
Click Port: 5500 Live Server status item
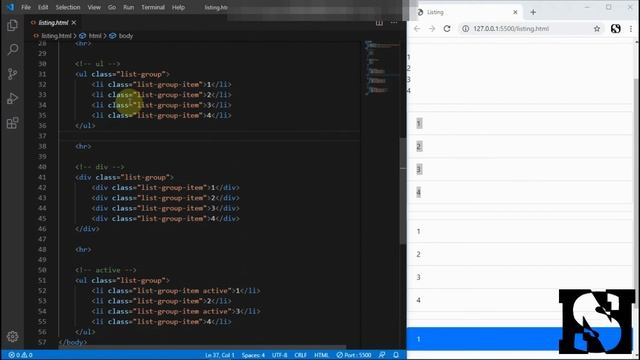pyautogui.click(x=354, y=355)
